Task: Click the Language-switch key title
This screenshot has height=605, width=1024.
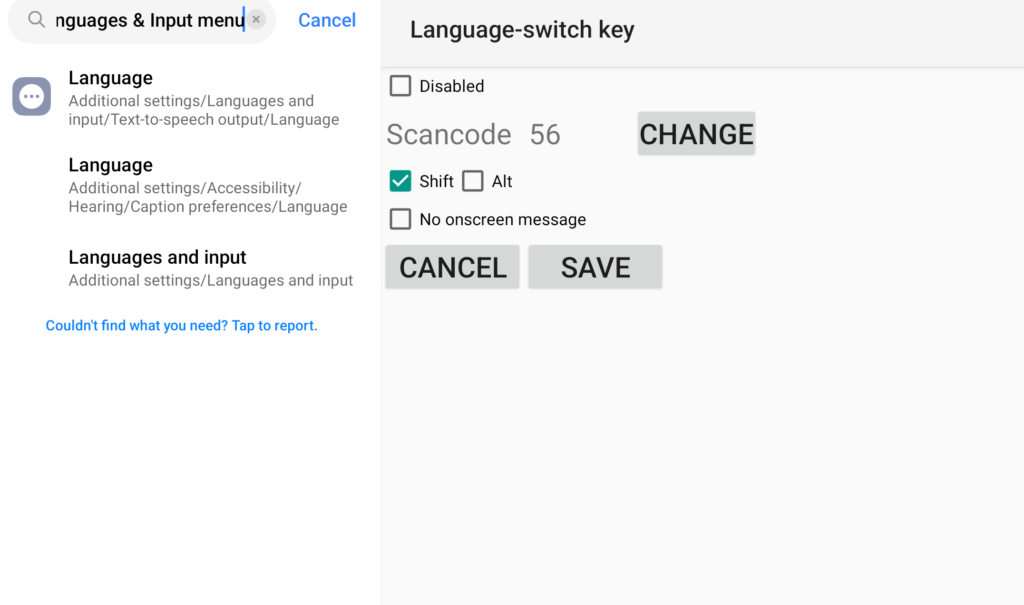Action: pos(522,29)
